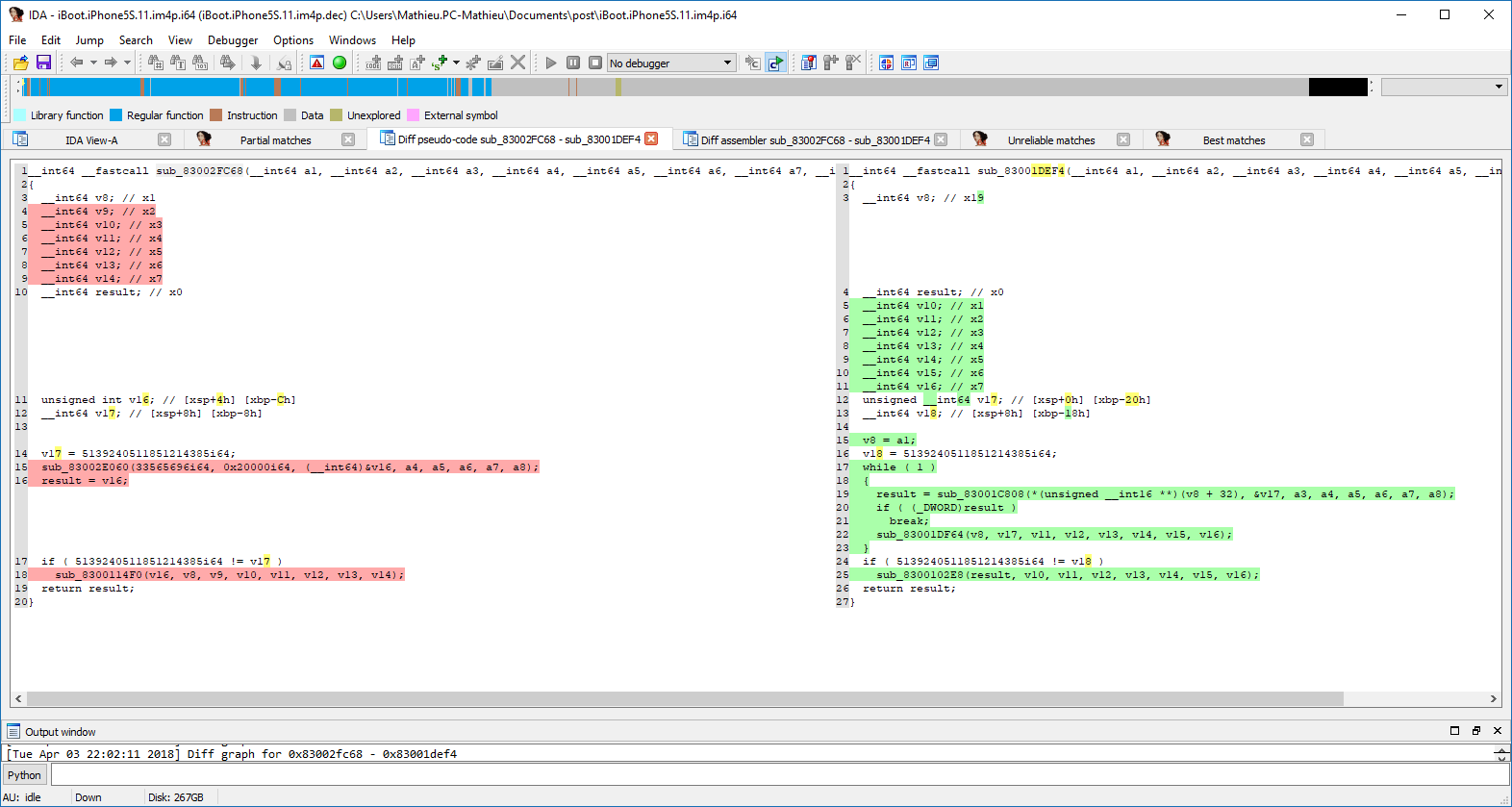
Task: Click the stop process square icon
Action: (595, 63)
